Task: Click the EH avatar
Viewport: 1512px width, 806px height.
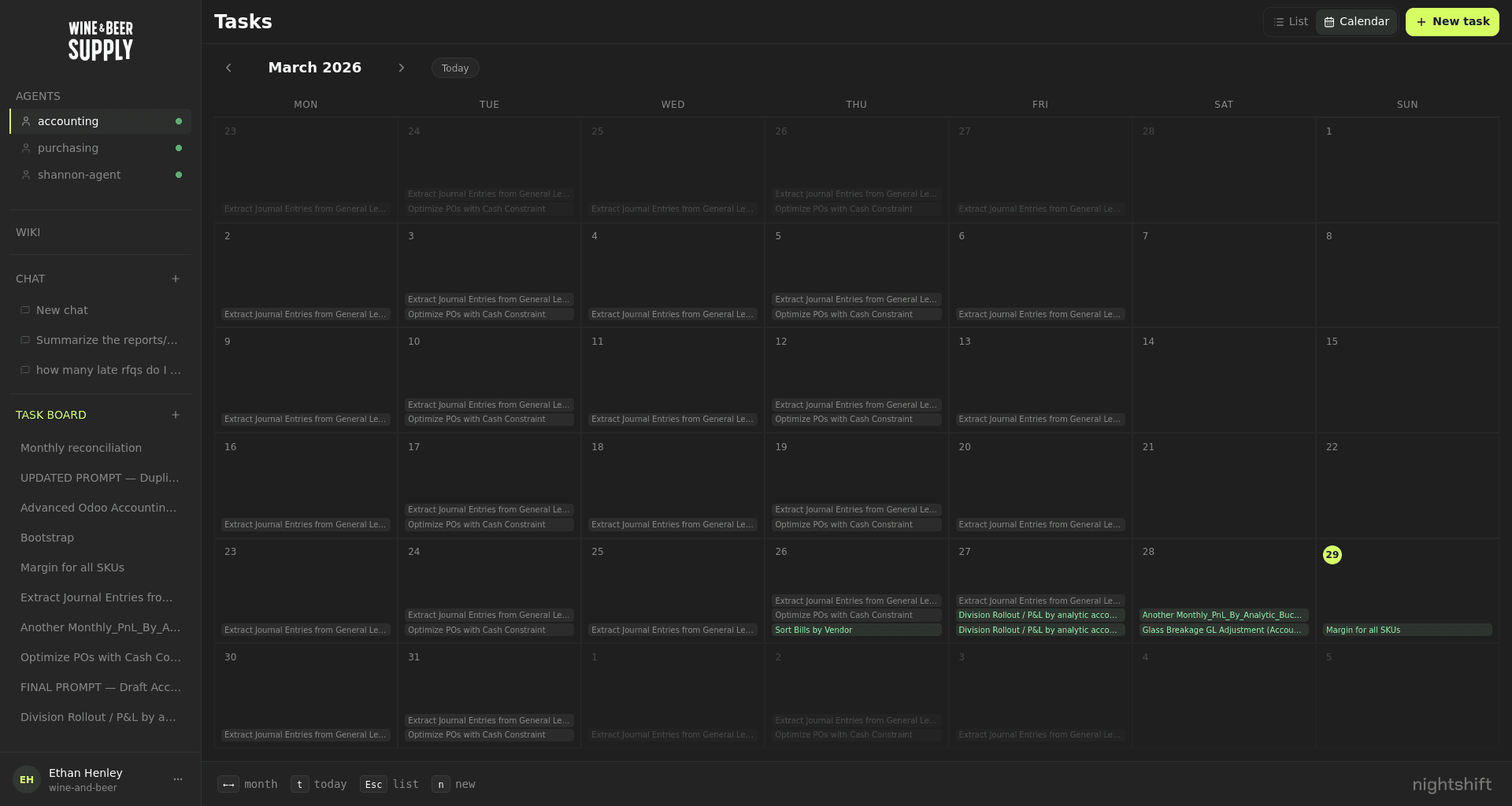Action: click(x=26, y=778)
